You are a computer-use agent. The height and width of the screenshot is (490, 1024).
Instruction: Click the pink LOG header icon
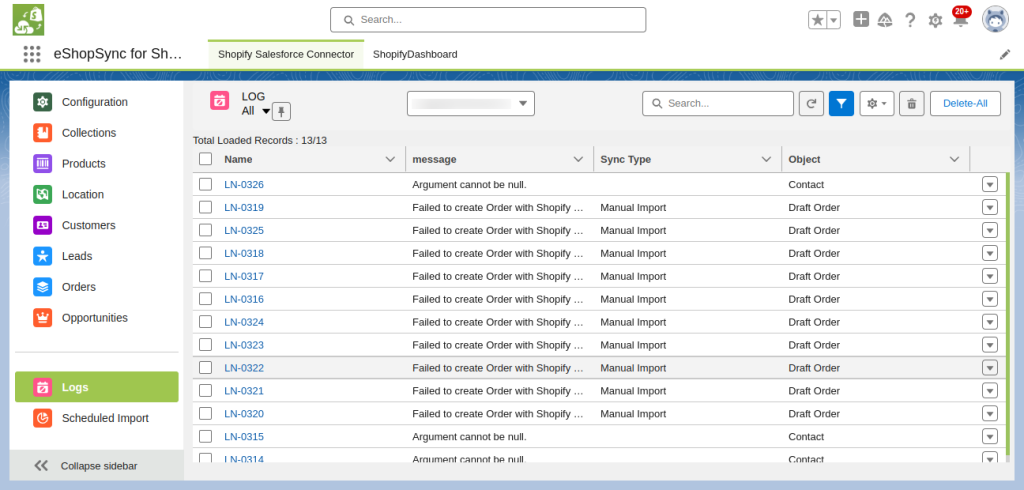pos(219,101)
